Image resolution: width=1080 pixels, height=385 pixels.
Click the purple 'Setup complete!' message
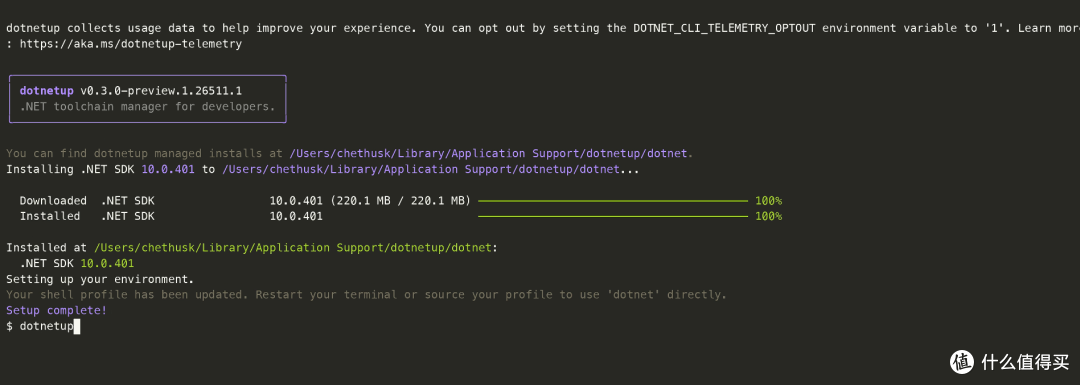click(56, 311)
